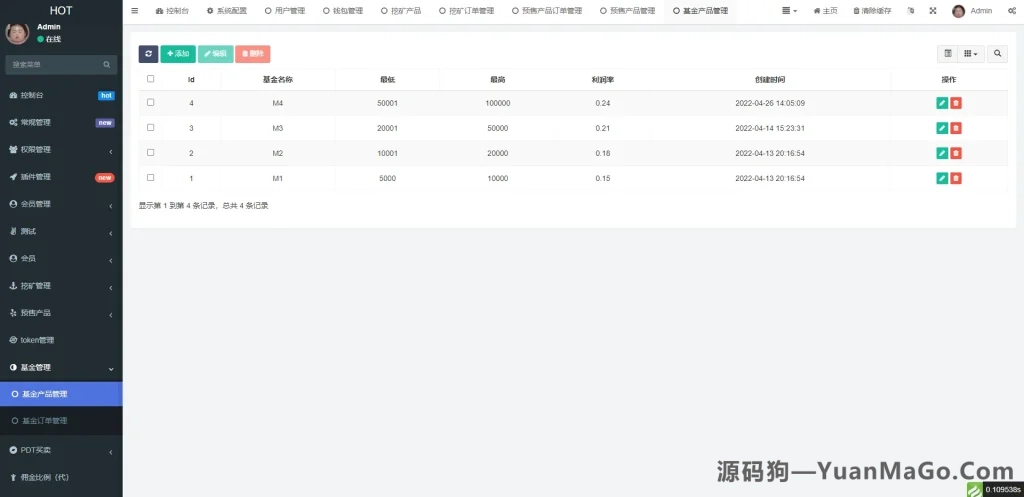The width and height of the screenshot is (1024, 497).
Task: Click the fullscreen icon in the top bar
Action: click(x=933, y=11)
